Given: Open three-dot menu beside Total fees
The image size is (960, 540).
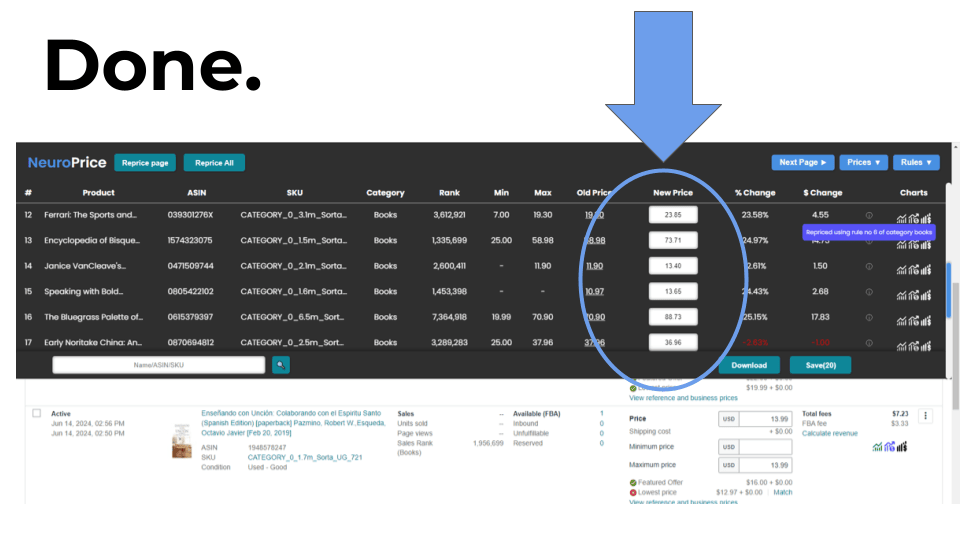Looking at the screenshot, I should click(925, 416).
